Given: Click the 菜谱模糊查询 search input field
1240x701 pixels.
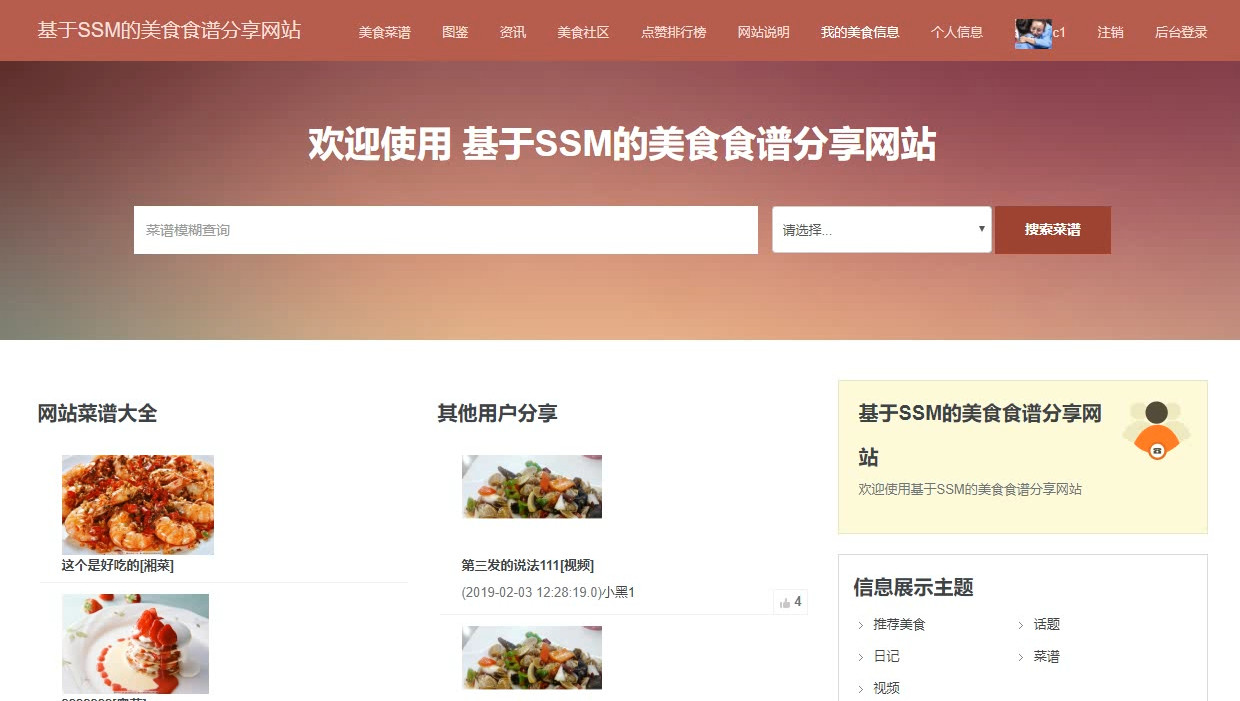Looking at the screenshot, I should [446, 230].
